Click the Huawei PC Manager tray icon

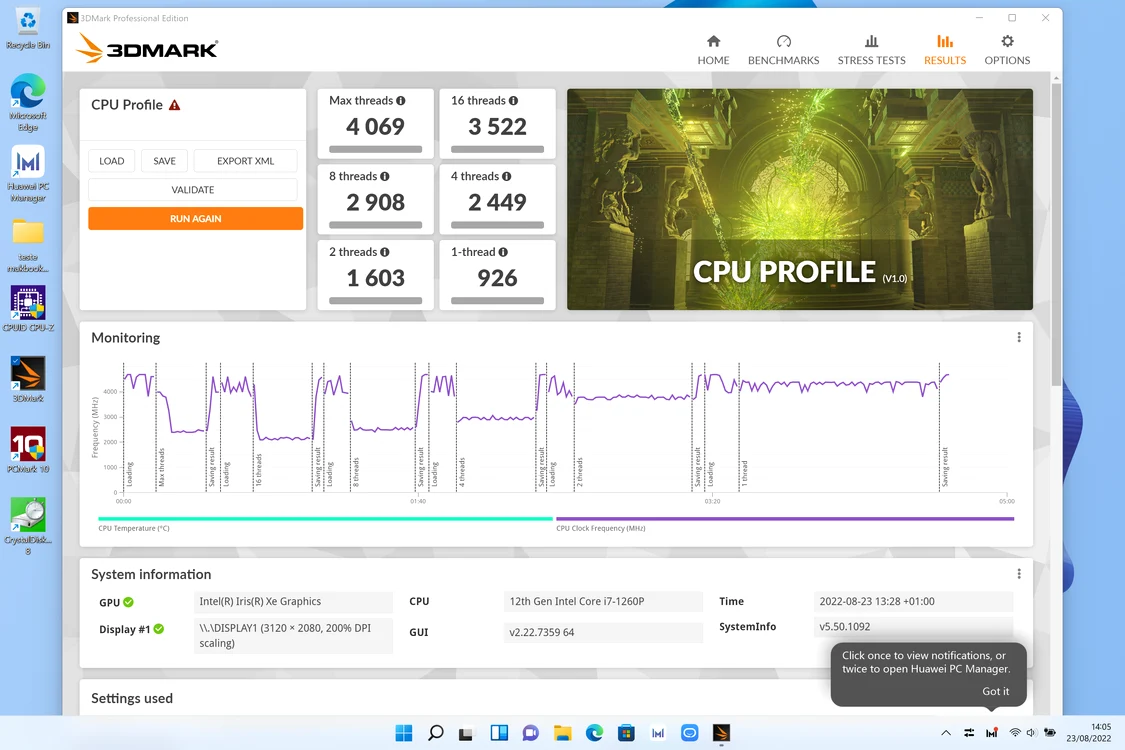pos(992,733)
